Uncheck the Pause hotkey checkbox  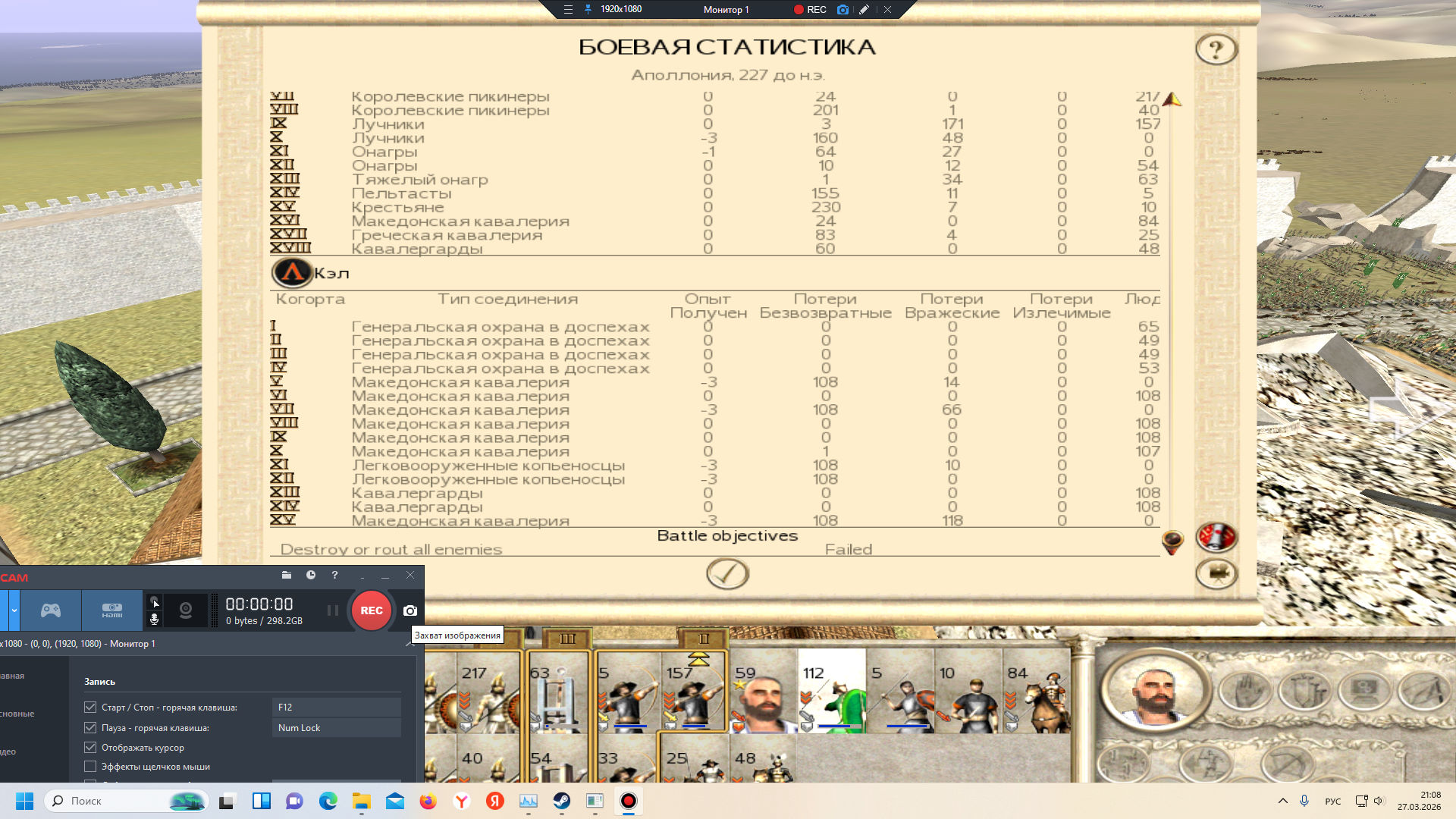pyautogui.click(x=90, y=727)
